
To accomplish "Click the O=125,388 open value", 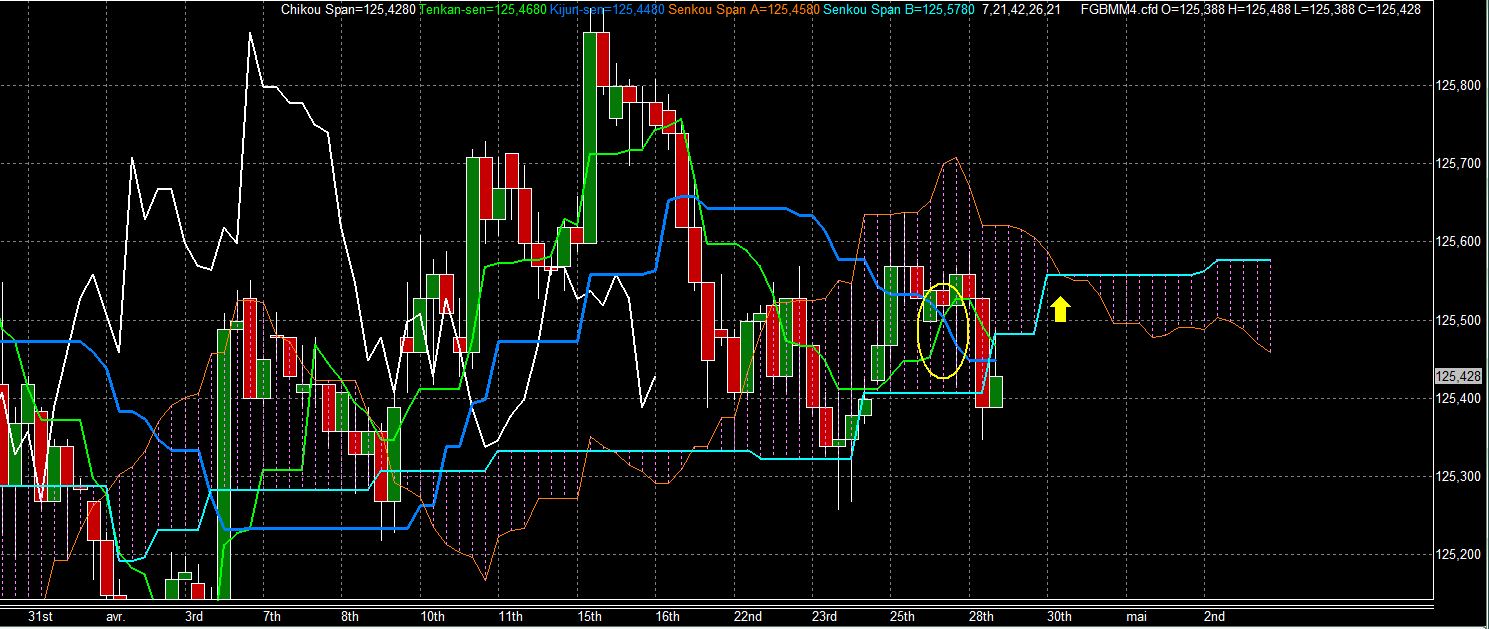I will coord(1195,9).
